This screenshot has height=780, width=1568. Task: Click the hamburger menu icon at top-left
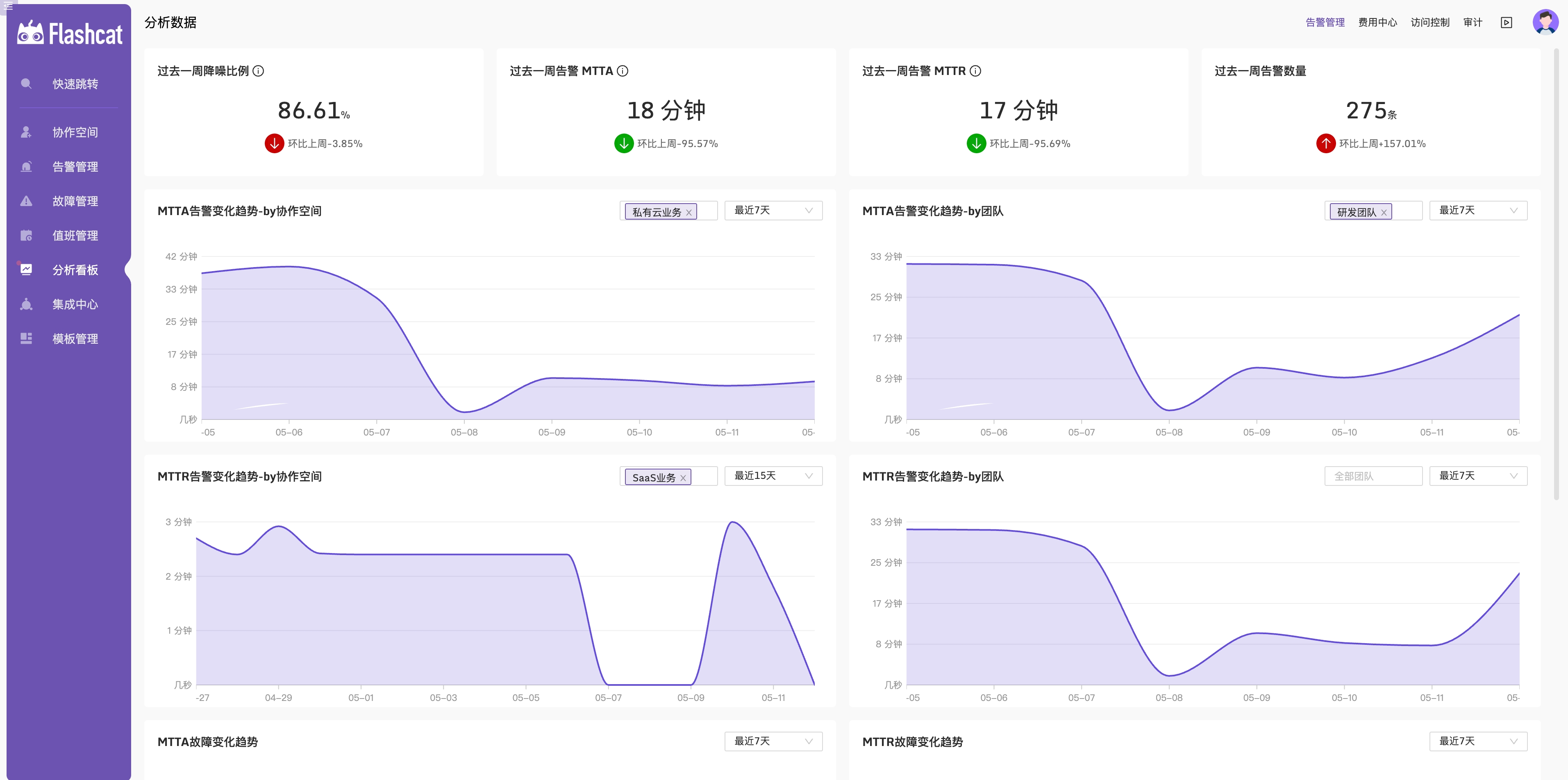tap(9, 6)
